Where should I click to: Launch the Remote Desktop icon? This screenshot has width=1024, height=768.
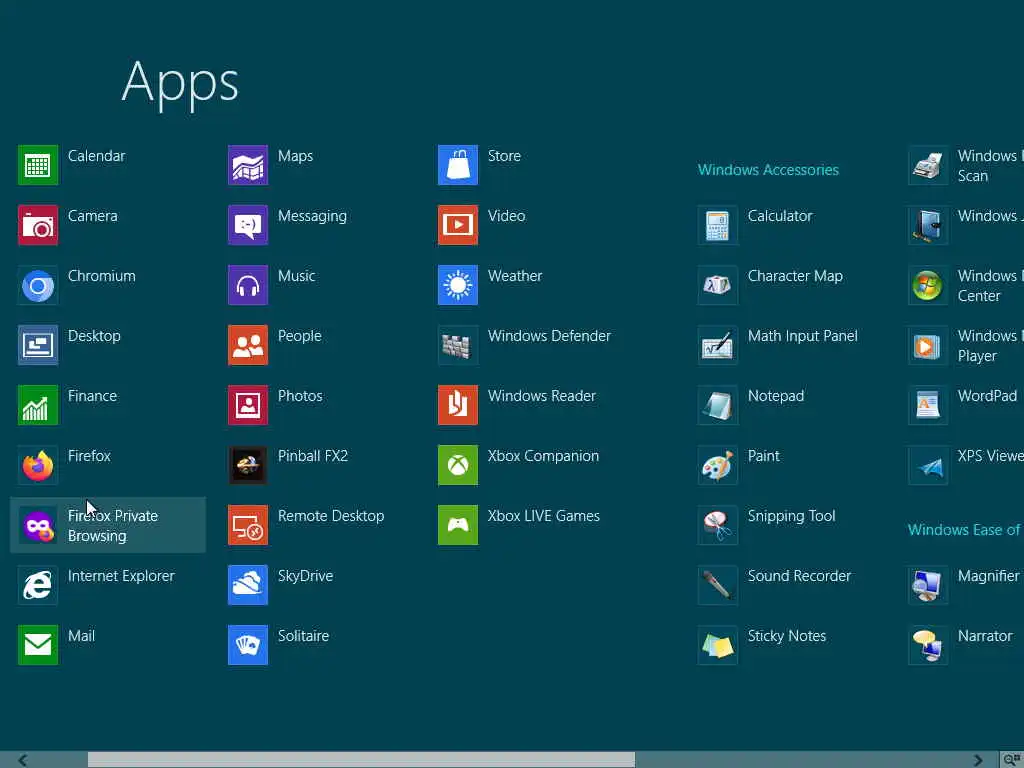248,526
